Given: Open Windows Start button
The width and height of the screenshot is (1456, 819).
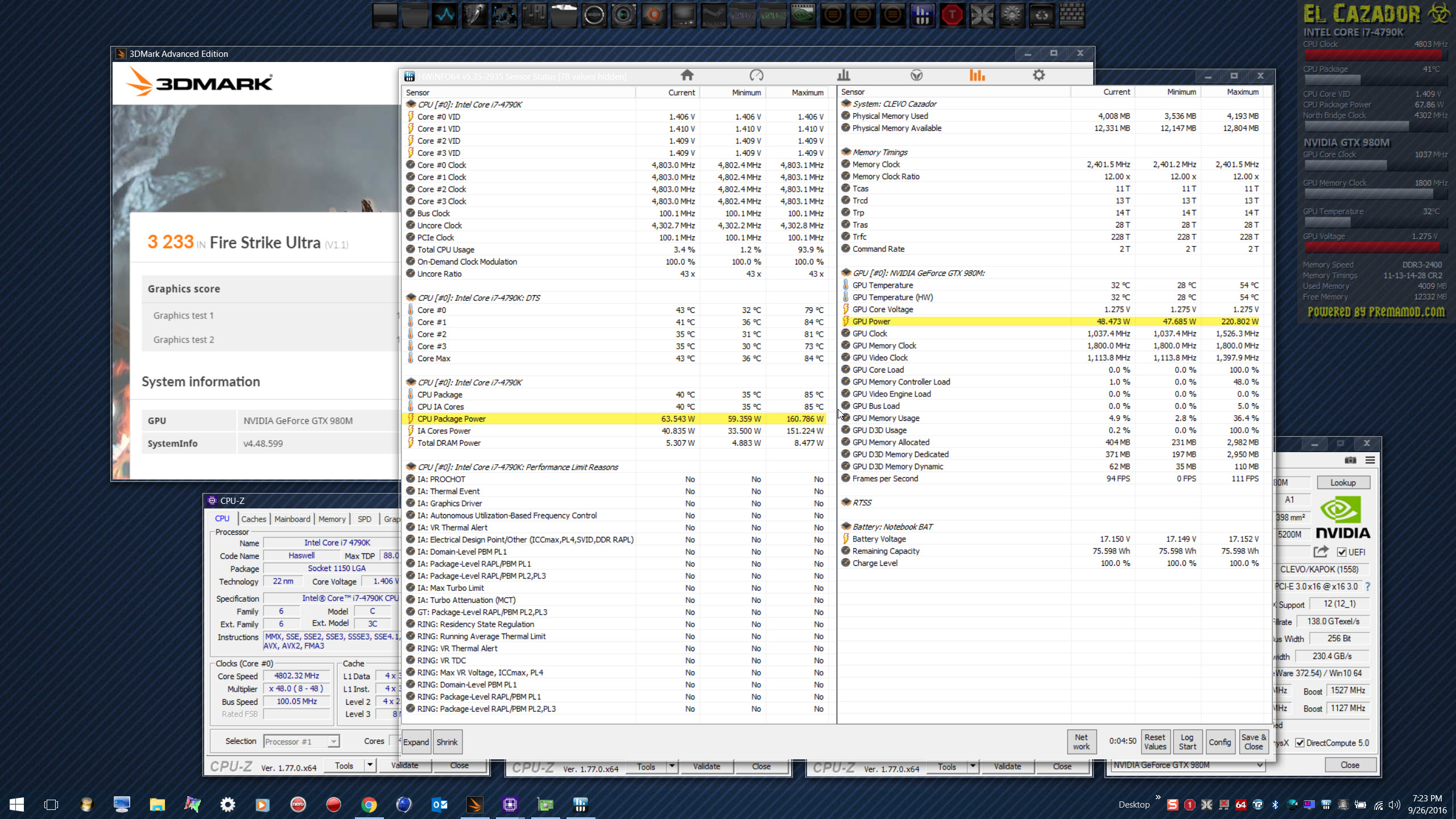Looking at the screenshot, I should tap(17, 804).
